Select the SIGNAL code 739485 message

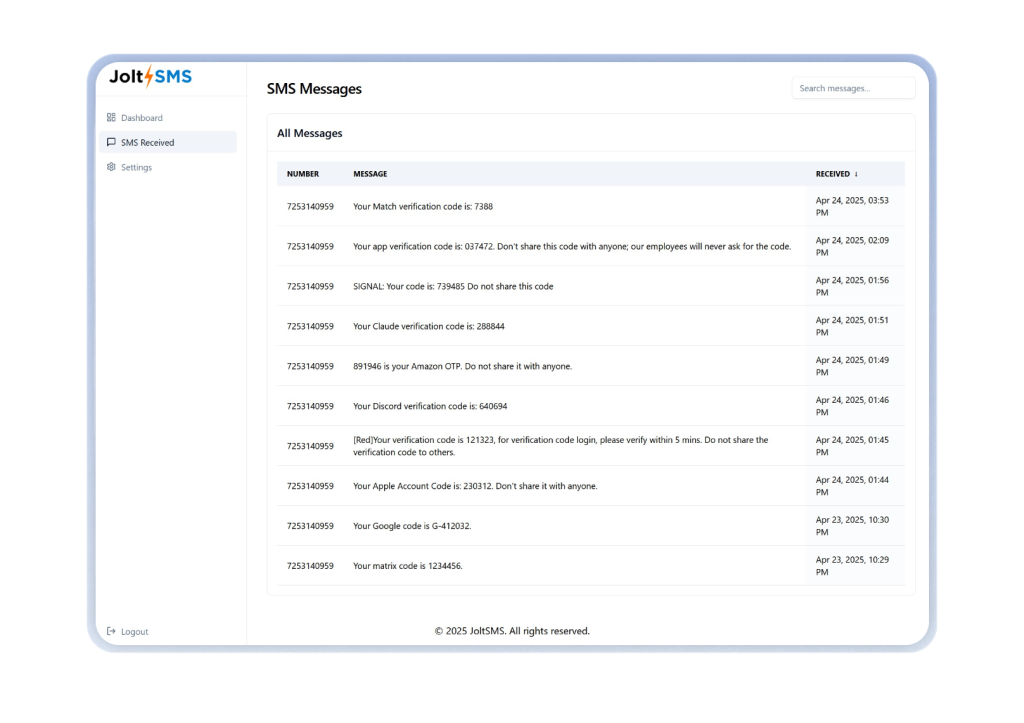pyautogui.click(x=453, y=287)
